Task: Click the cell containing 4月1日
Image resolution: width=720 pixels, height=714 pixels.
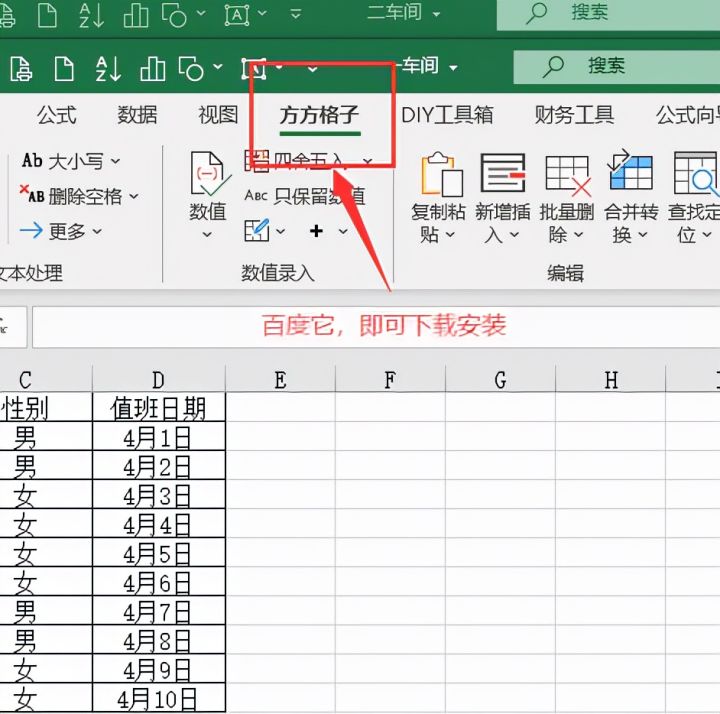Action: tap(158, 436)
